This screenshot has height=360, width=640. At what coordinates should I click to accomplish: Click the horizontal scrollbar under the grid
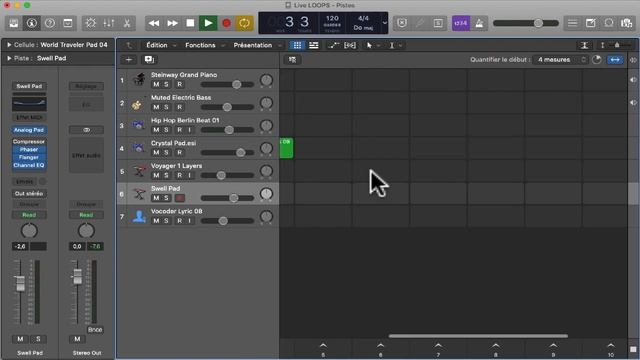pyautogui.click(x=478, y=336)
